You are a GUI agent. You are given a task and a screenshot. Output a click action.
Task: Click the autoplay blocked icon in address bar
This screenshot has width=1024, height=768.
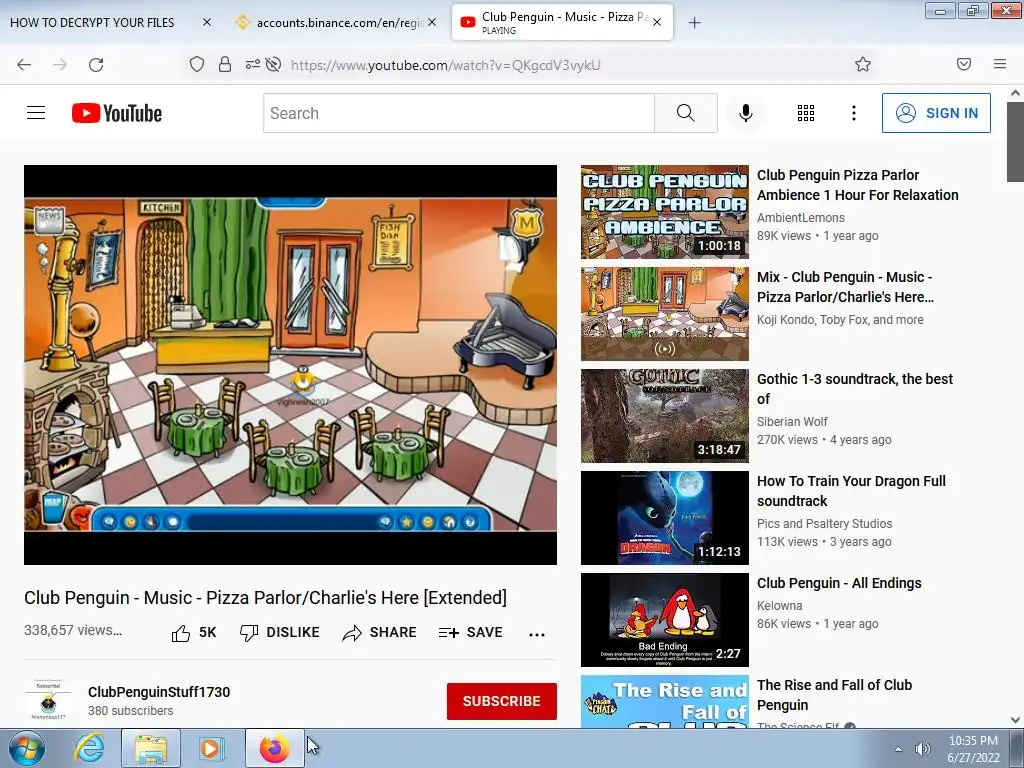pos(274,64)
